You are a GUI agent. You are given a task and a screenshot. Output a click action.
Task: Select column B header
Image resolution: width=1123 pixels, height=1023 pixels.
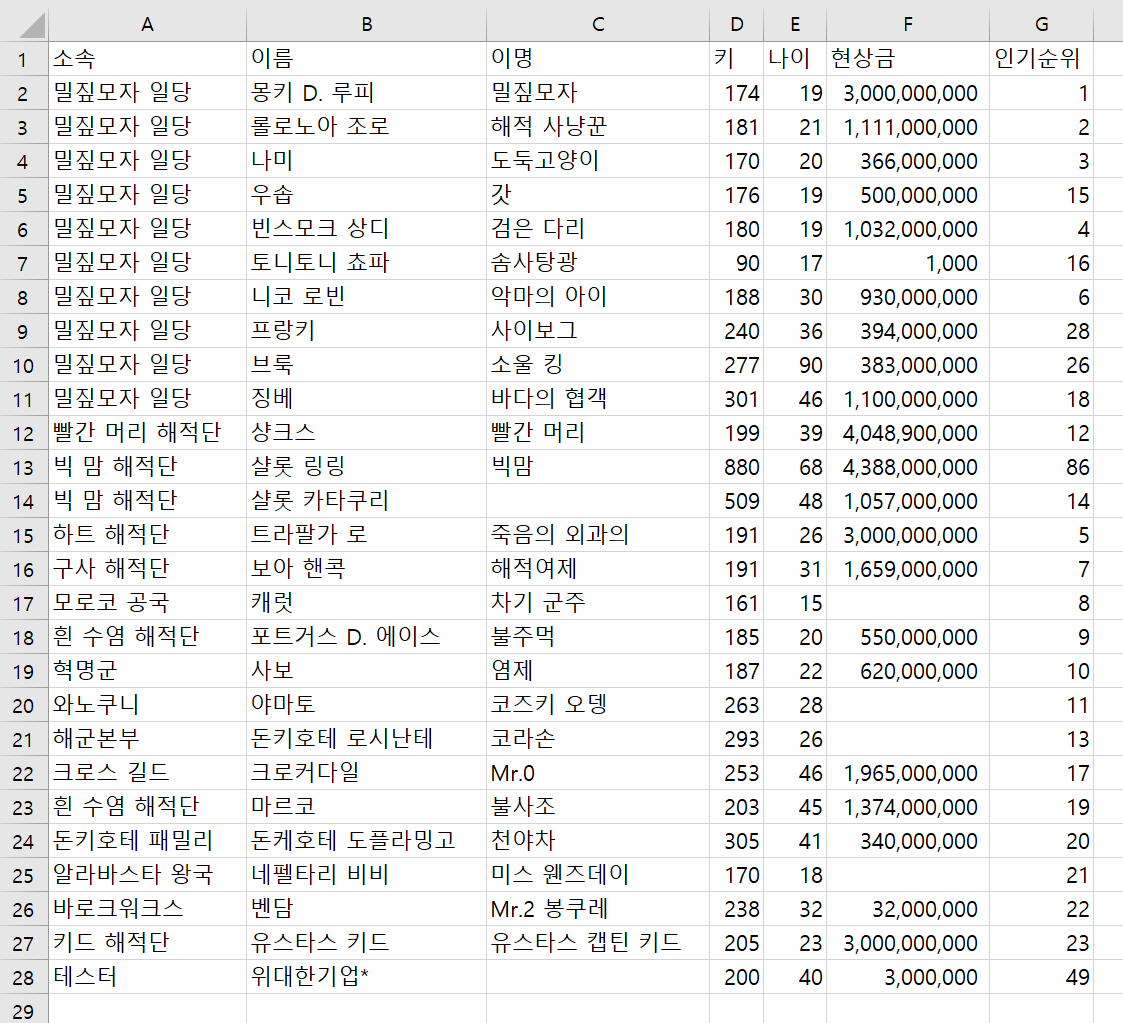pyautogui.click(x=367, y=24)
